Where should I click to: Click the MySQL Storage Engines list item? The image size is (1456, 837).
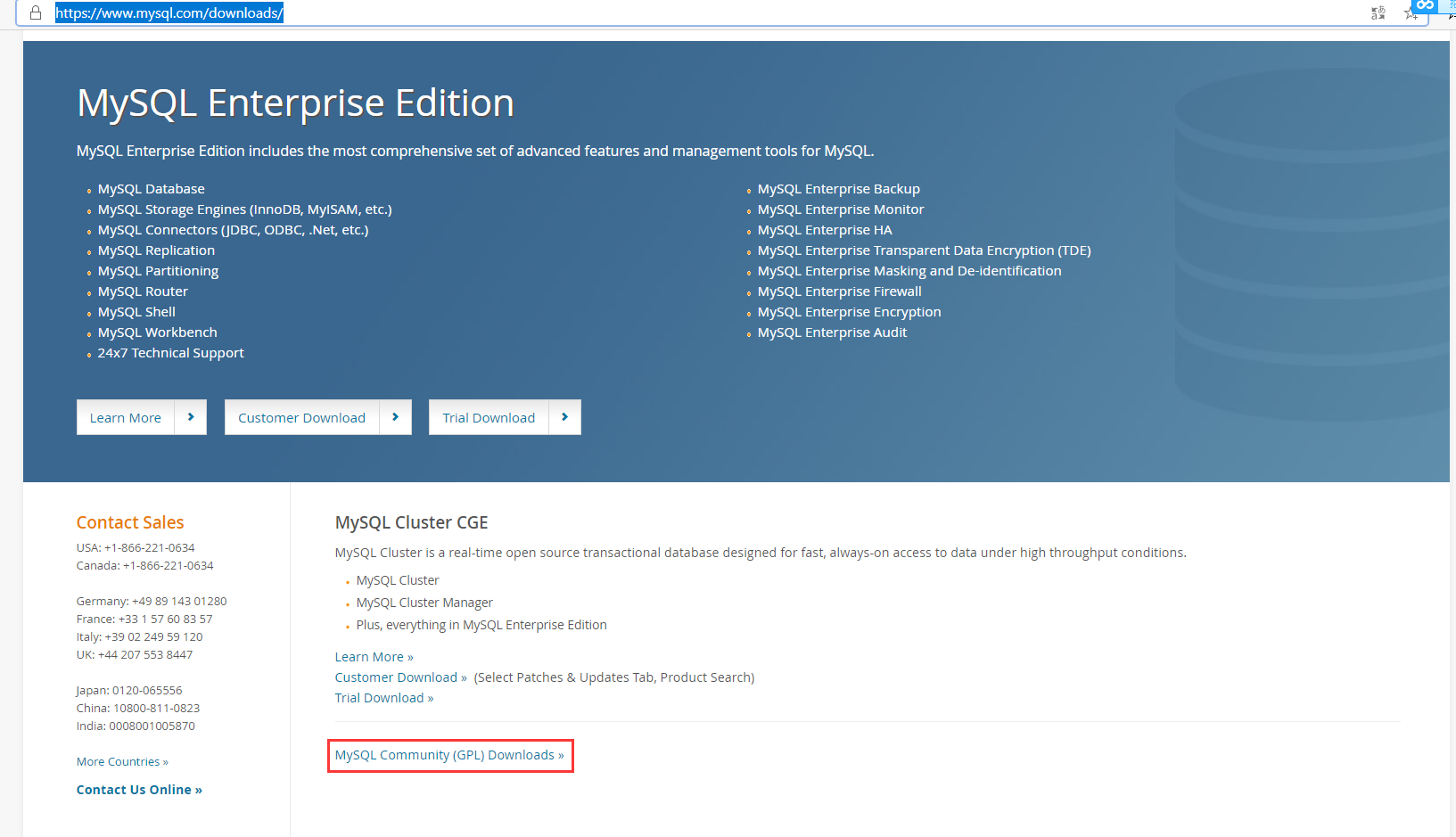tap(245, 209)
